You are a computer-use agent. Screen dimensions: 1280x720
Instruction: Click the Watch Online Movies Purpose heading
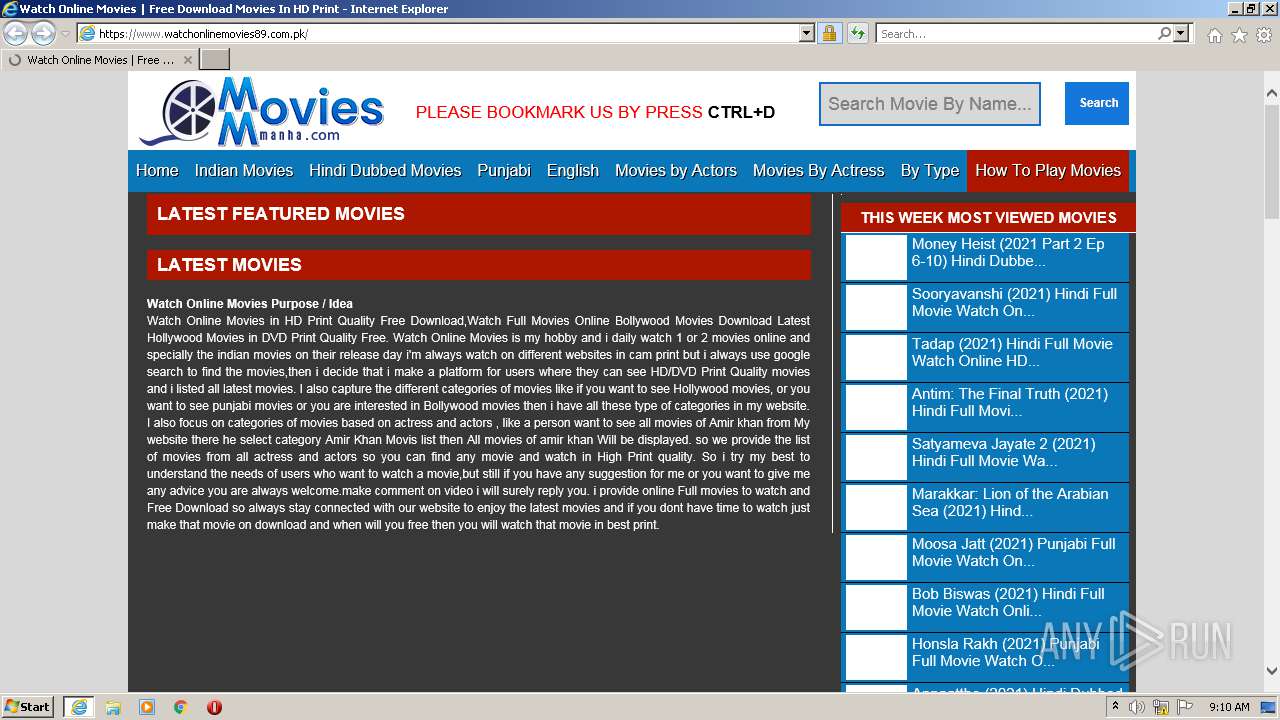(250, 304)
